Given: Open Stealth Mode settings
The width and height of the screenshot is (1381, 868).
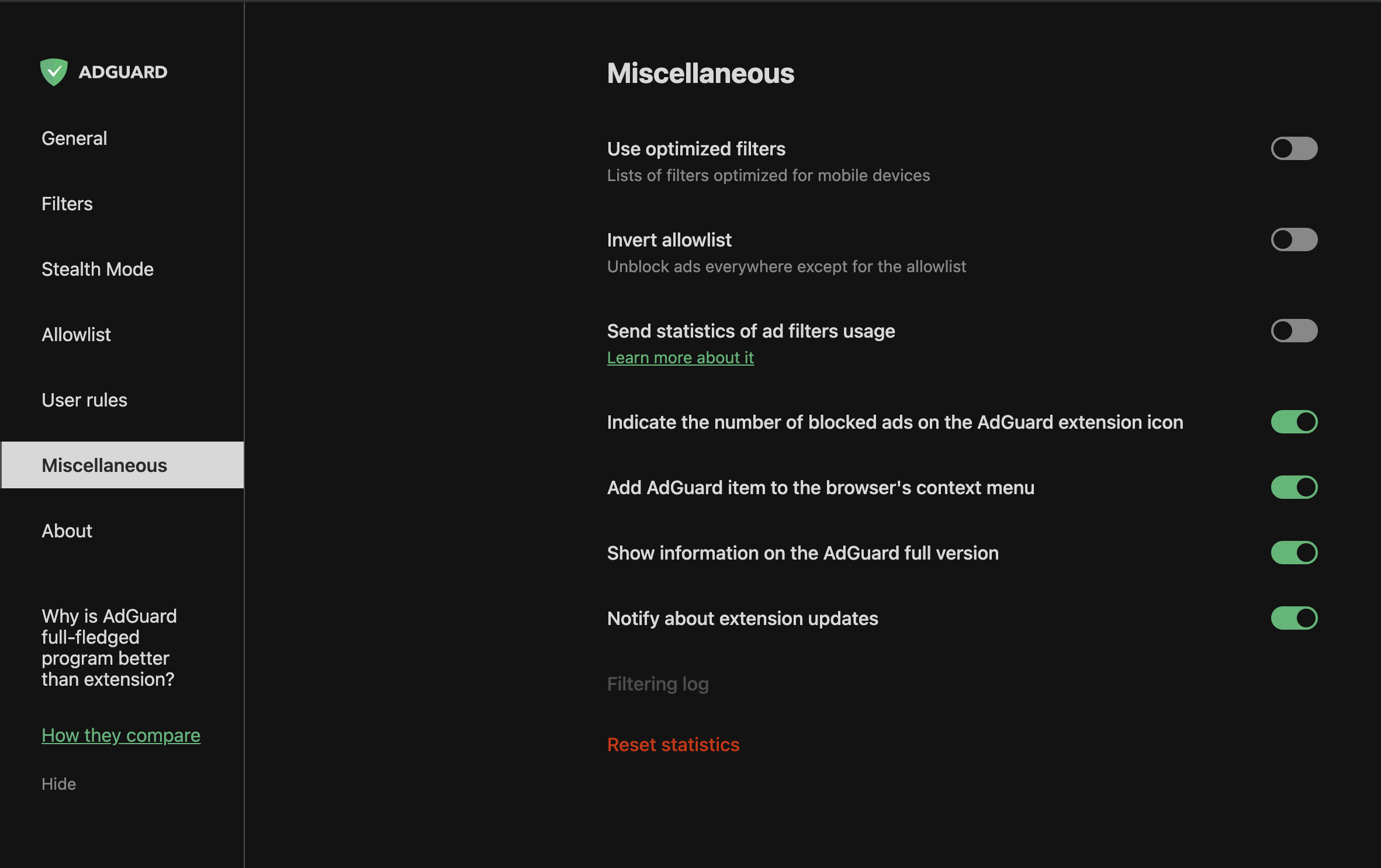Looking at the screenshot, I should tap(96, 268).
